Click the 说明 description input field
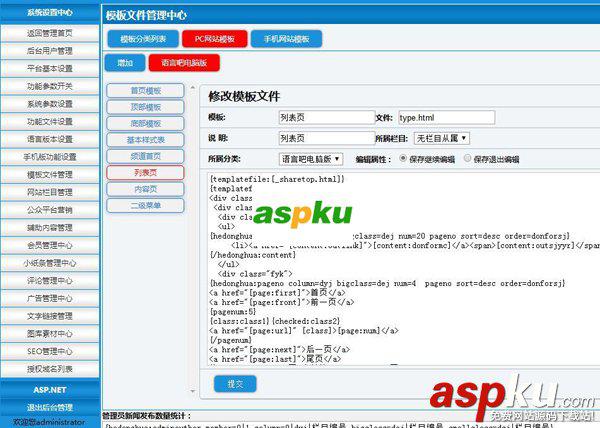This screenshot has height=428, width=600. coord(326,138)
